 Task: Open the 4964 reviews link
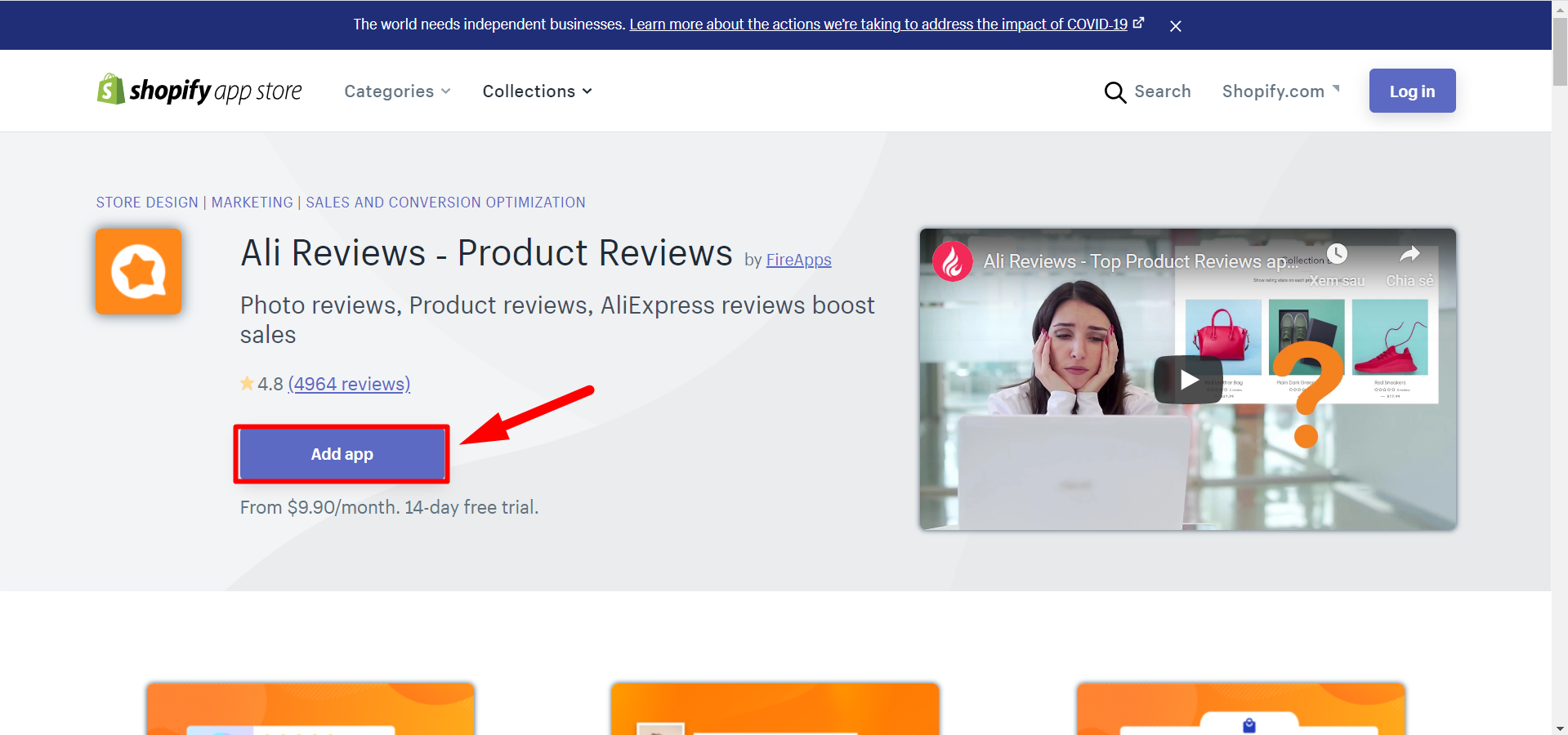(349, 384)
